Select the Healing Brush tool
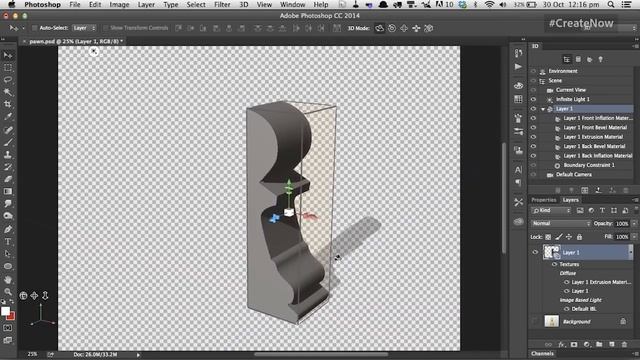The width and height of the screenshot is (640, 360). 8,130
